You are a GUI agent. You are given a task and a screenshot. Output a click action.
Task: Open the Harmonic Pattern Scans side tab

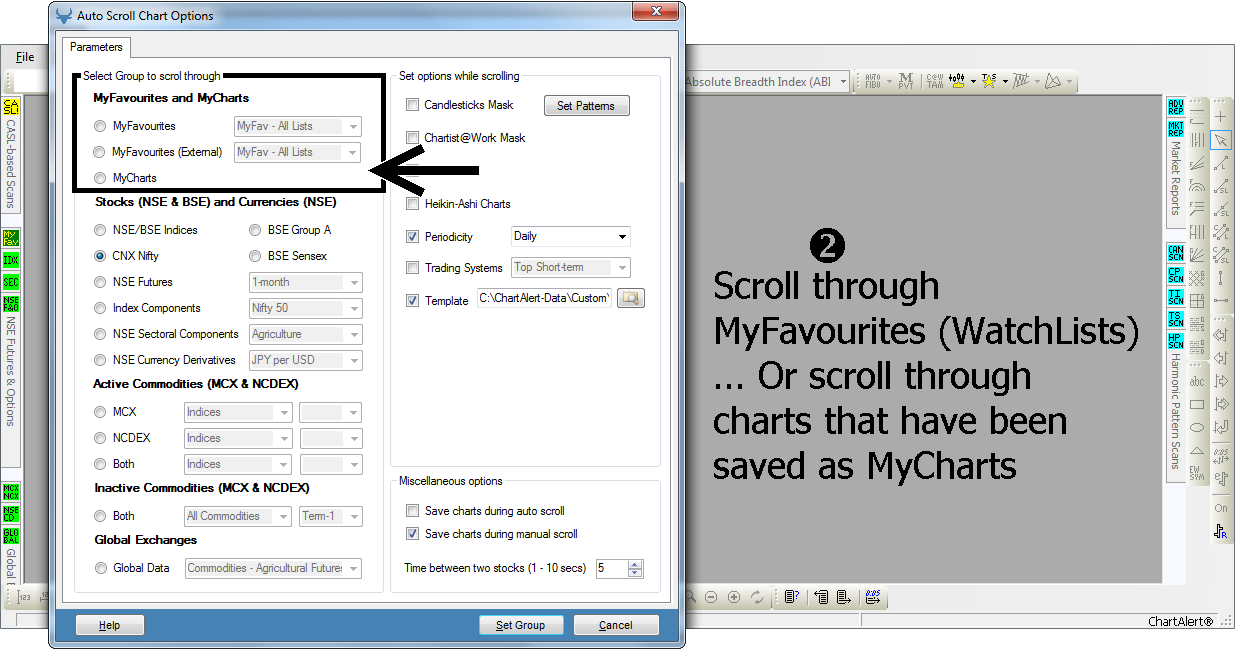(1176, 412)
